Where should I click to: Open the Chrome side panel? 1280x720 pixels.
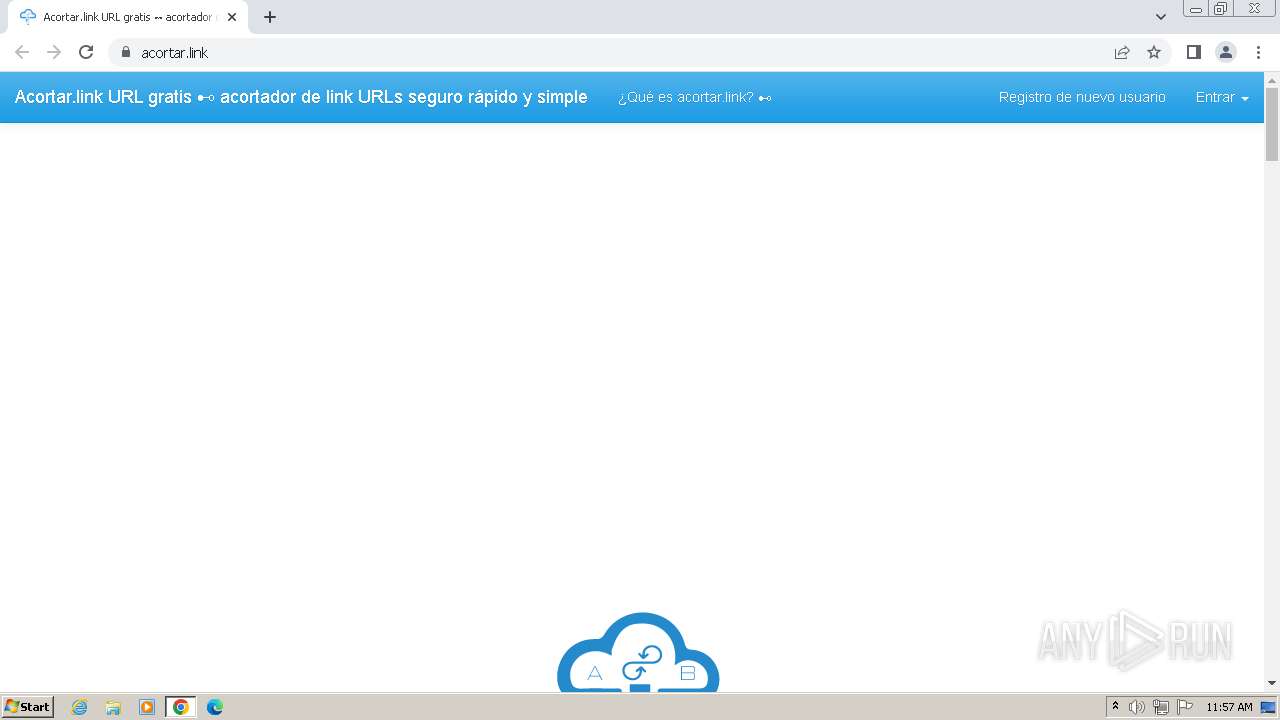coord(1193,52)
